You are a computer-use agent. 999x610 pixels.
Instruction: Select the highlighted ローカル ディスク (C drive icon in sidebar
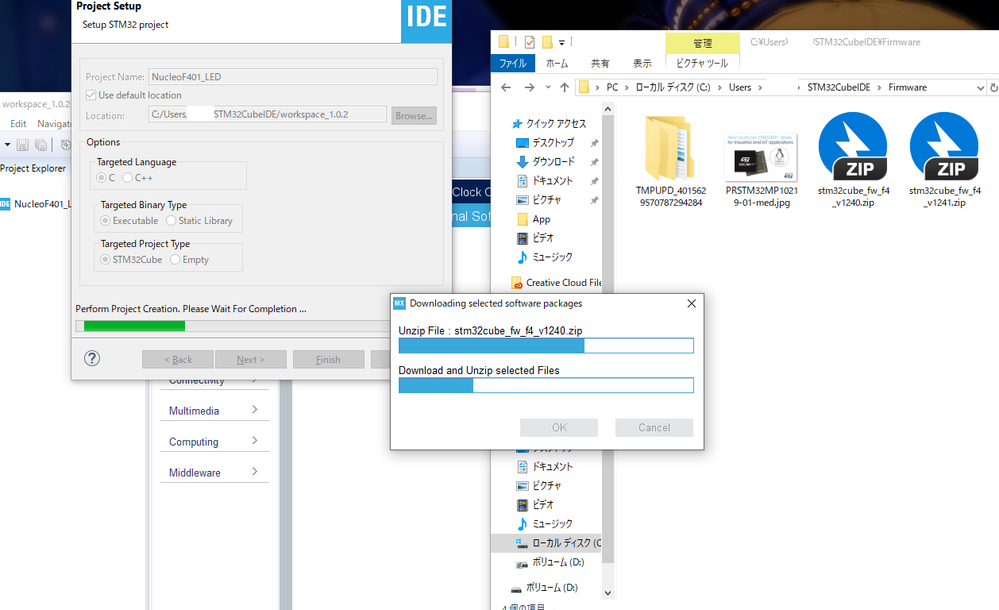pos(522,543)
